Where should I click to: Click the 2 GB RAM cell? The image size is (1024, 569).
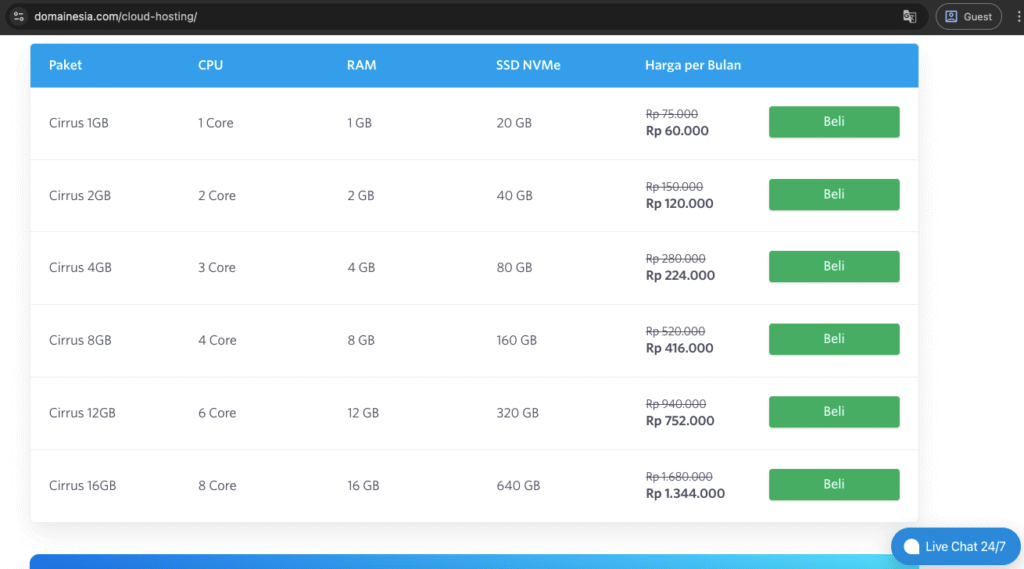pyautogui.click(x=360, y=195)
